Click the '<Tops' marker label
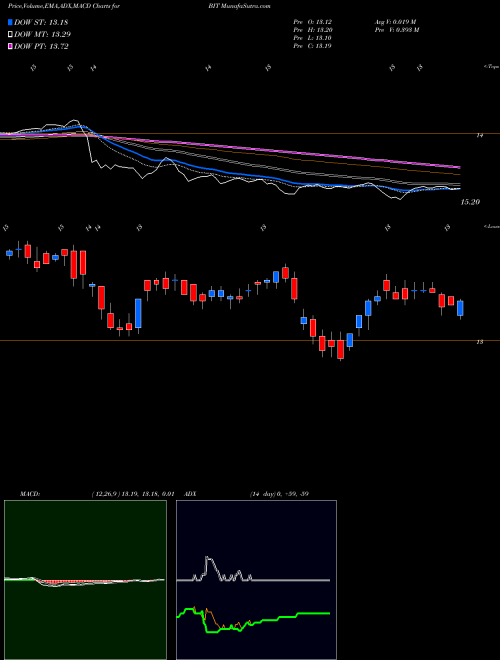 tap(491, 67)
